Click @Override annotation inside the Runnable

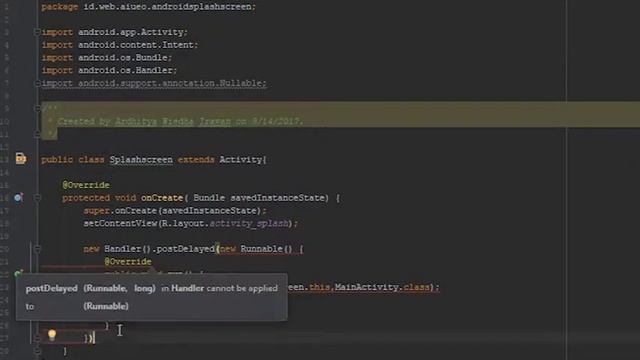[x=128, y=262]
